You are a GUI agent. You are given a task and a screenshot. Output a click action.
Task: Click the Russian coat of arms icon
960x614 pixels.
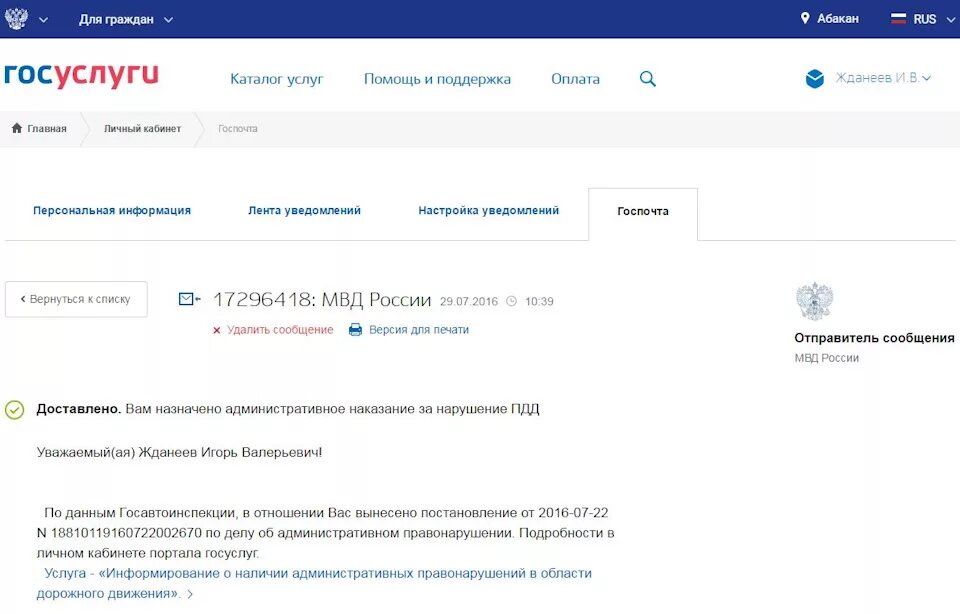pyautogui.click(x=16, y=18)
